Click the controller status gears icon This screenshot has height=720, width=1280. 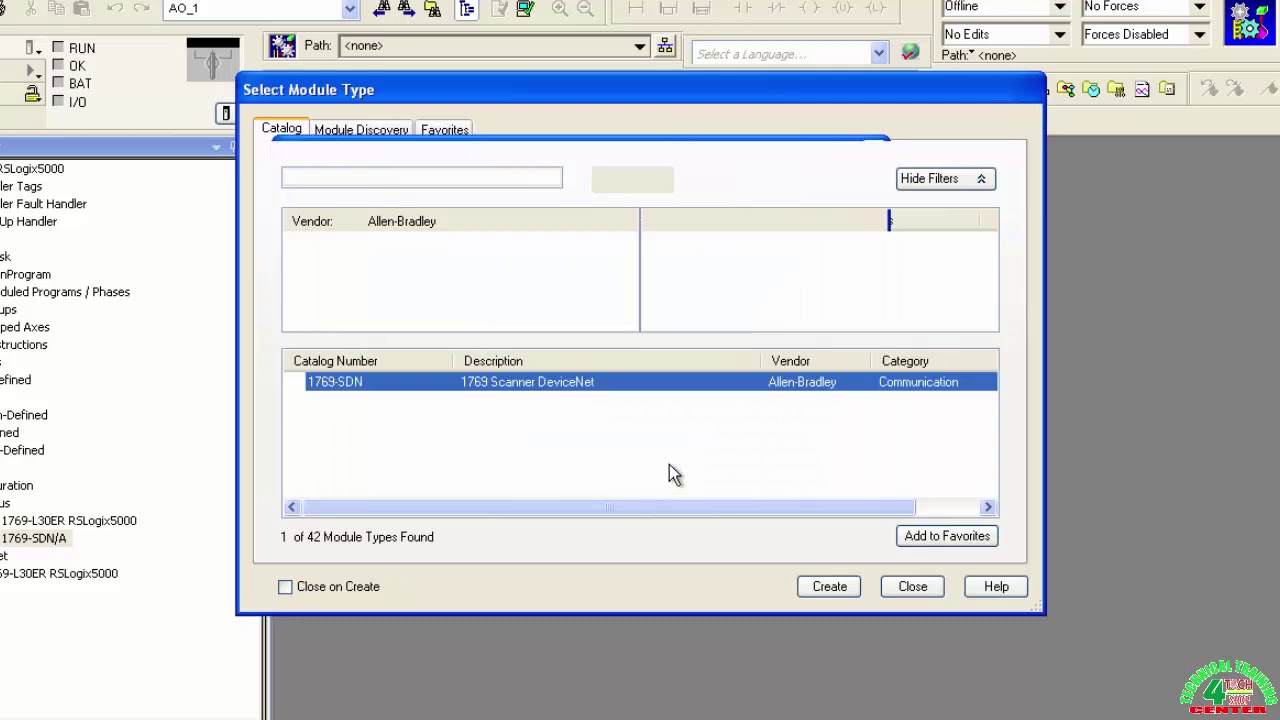pyautogui.click(x=1250, y=22)
